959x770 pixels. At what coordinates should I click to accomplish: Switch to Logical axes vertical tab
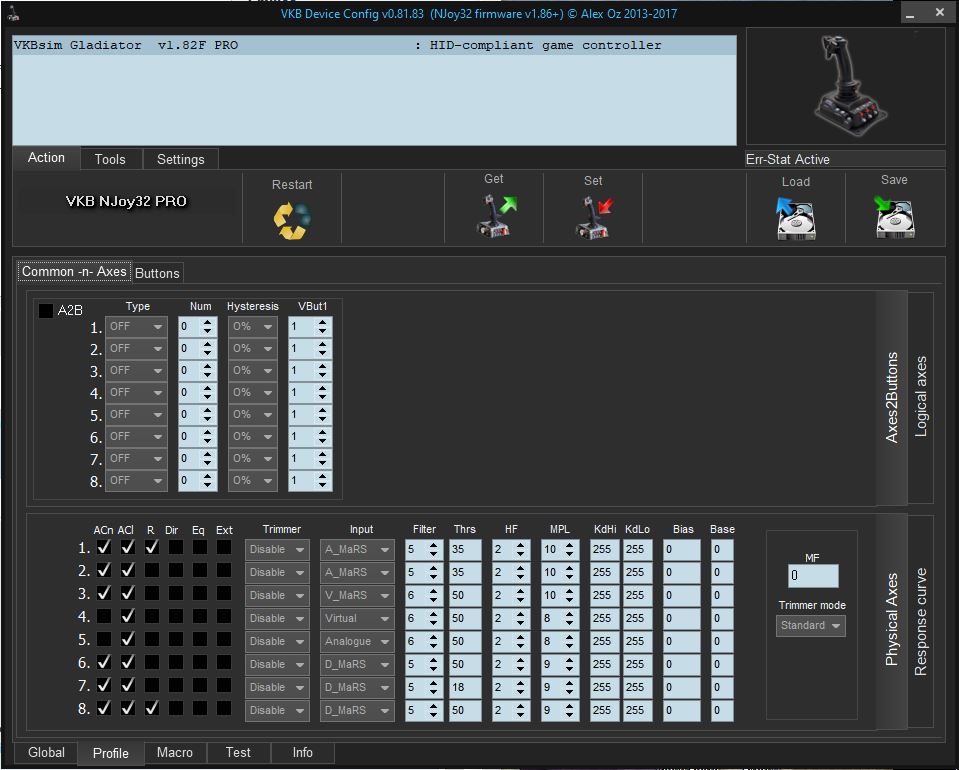(x=920, y=397)
